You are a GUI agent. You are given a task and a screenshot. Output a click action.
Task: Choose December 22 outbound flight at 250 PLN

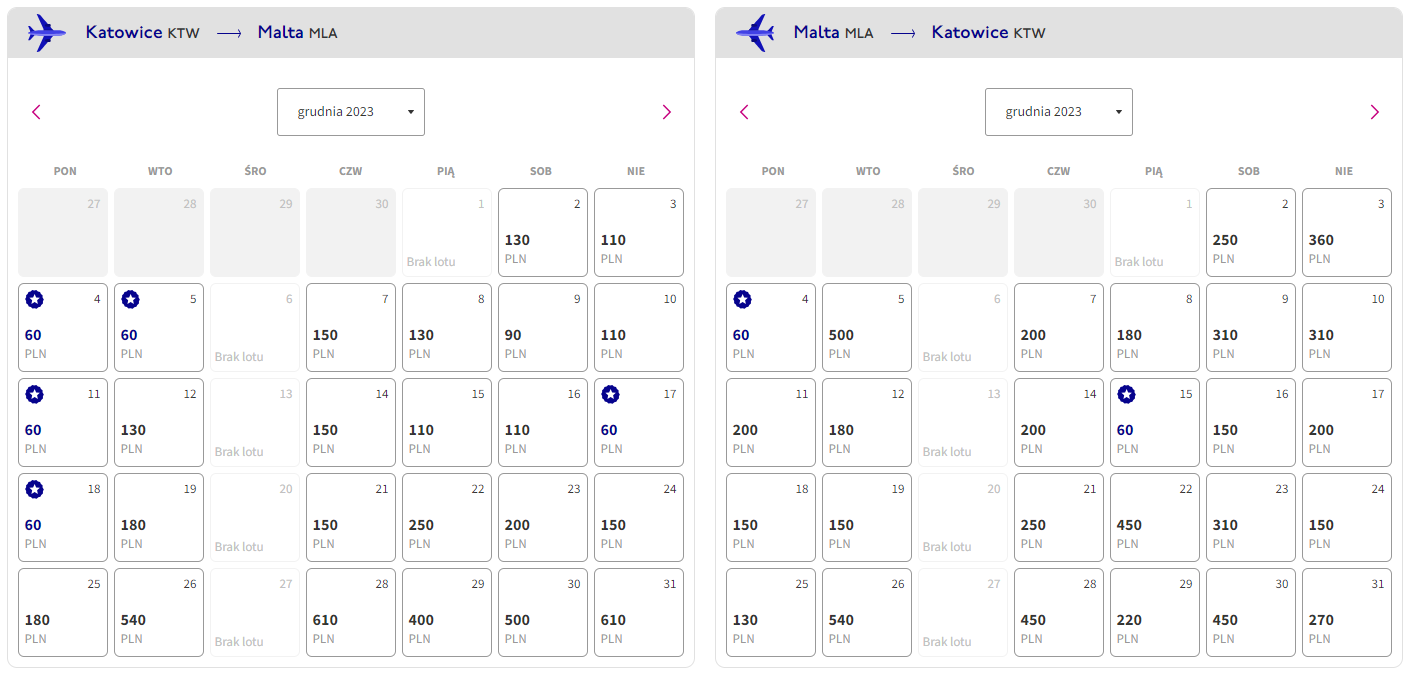(447, 517)
